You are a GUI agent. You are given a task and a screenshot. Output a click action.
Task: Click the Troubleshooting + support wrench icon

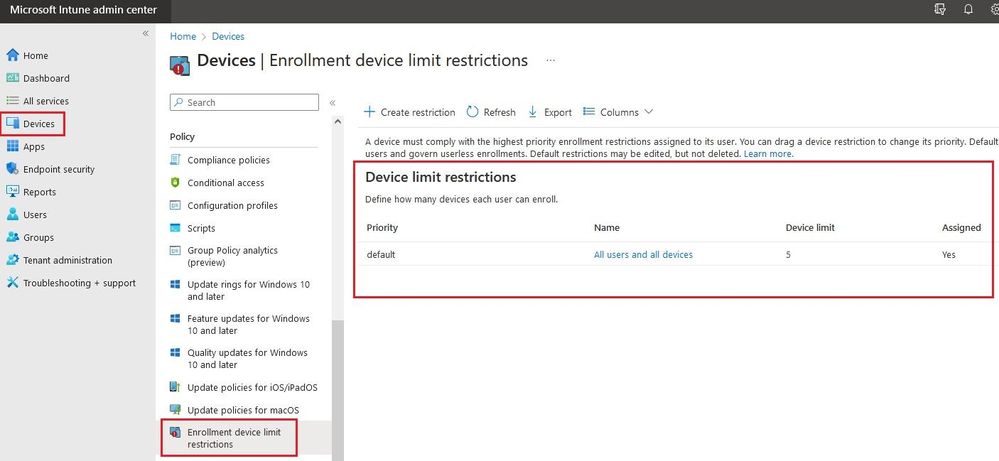click(13, 283)
